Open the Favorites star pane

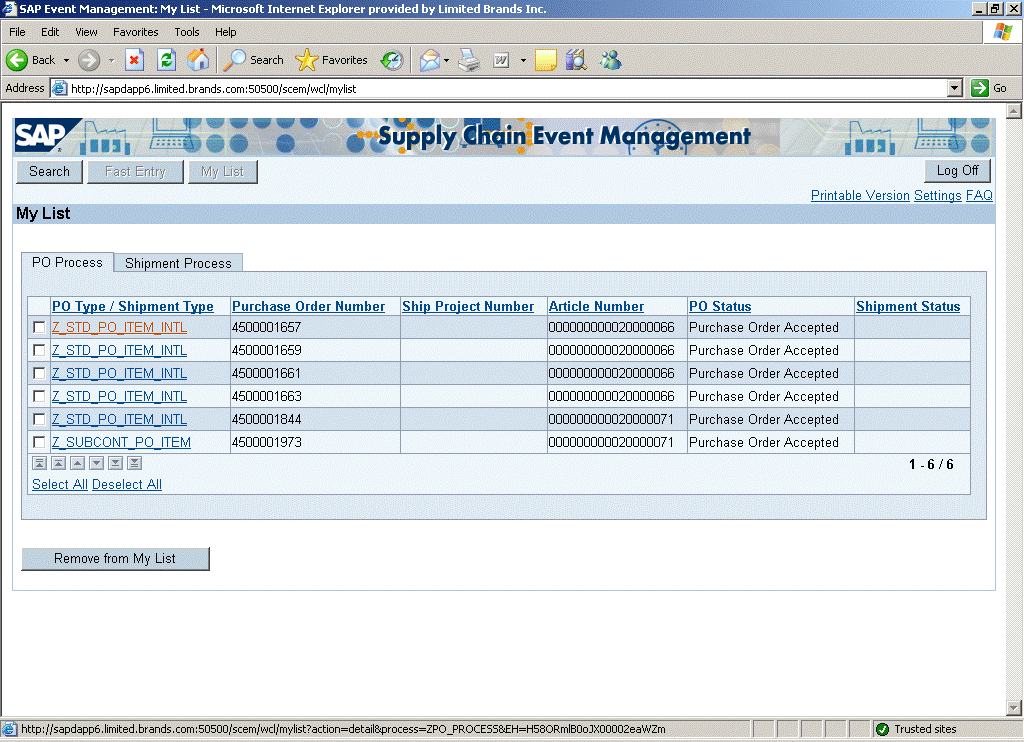tap(331, 60)
